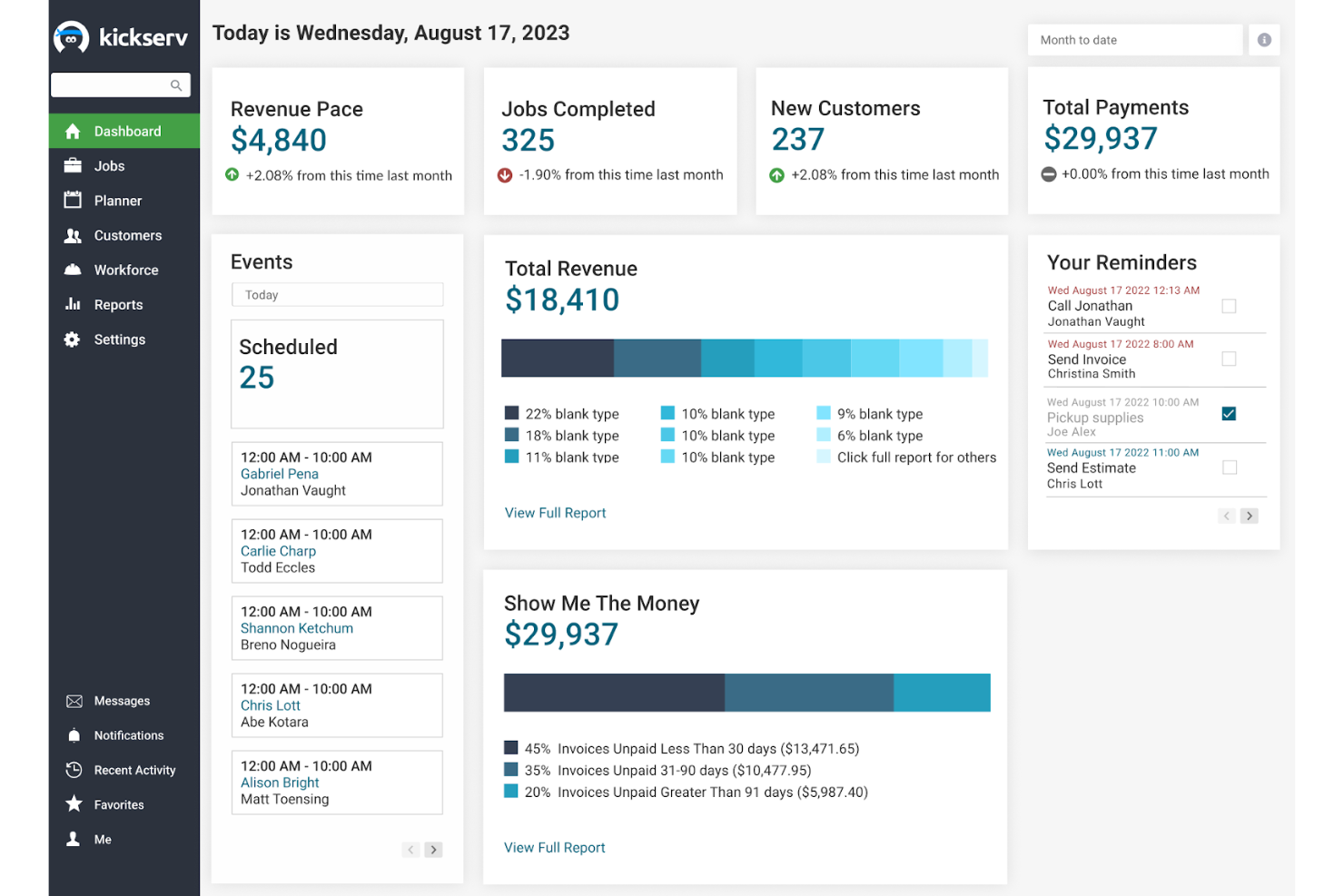This screenshot has height=896, width=1344.
Task: Uncheck the Pickup supplies reminder
Action: click(x=1229, y=414)
